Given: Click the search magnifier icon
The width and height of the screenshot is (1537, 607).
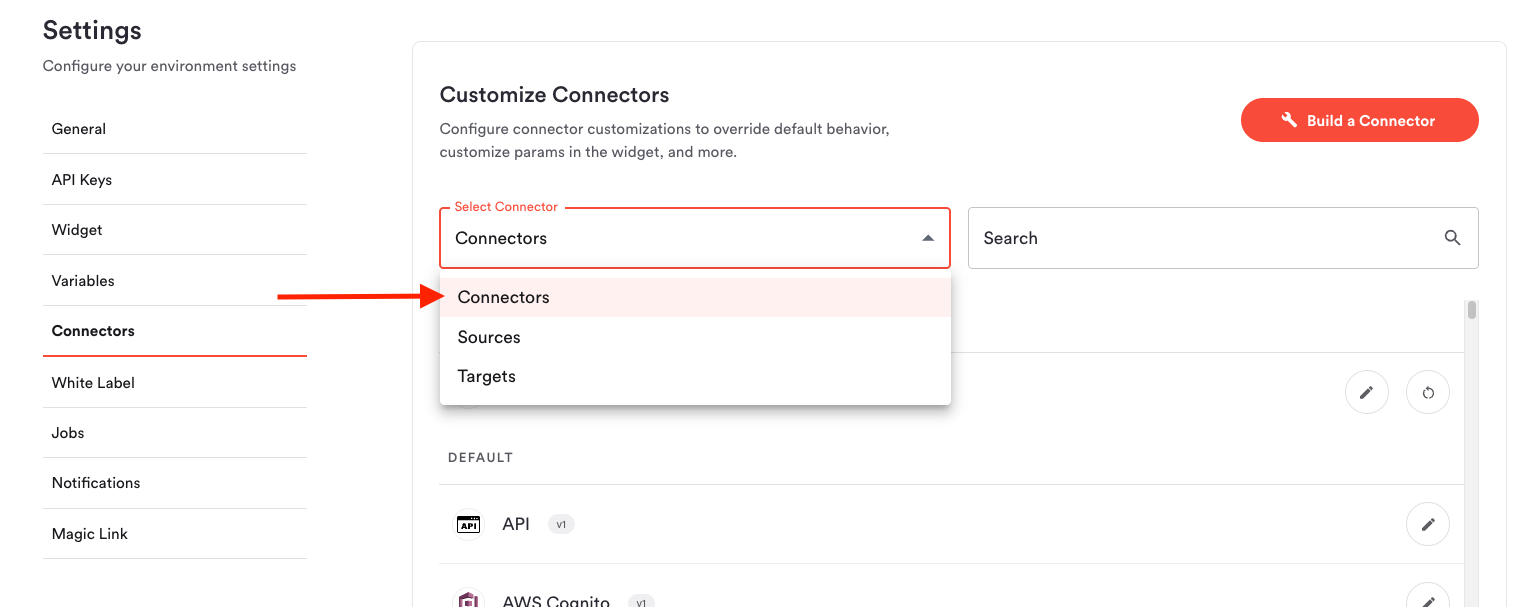Looking at the screenshot, I should [1452, 238].
